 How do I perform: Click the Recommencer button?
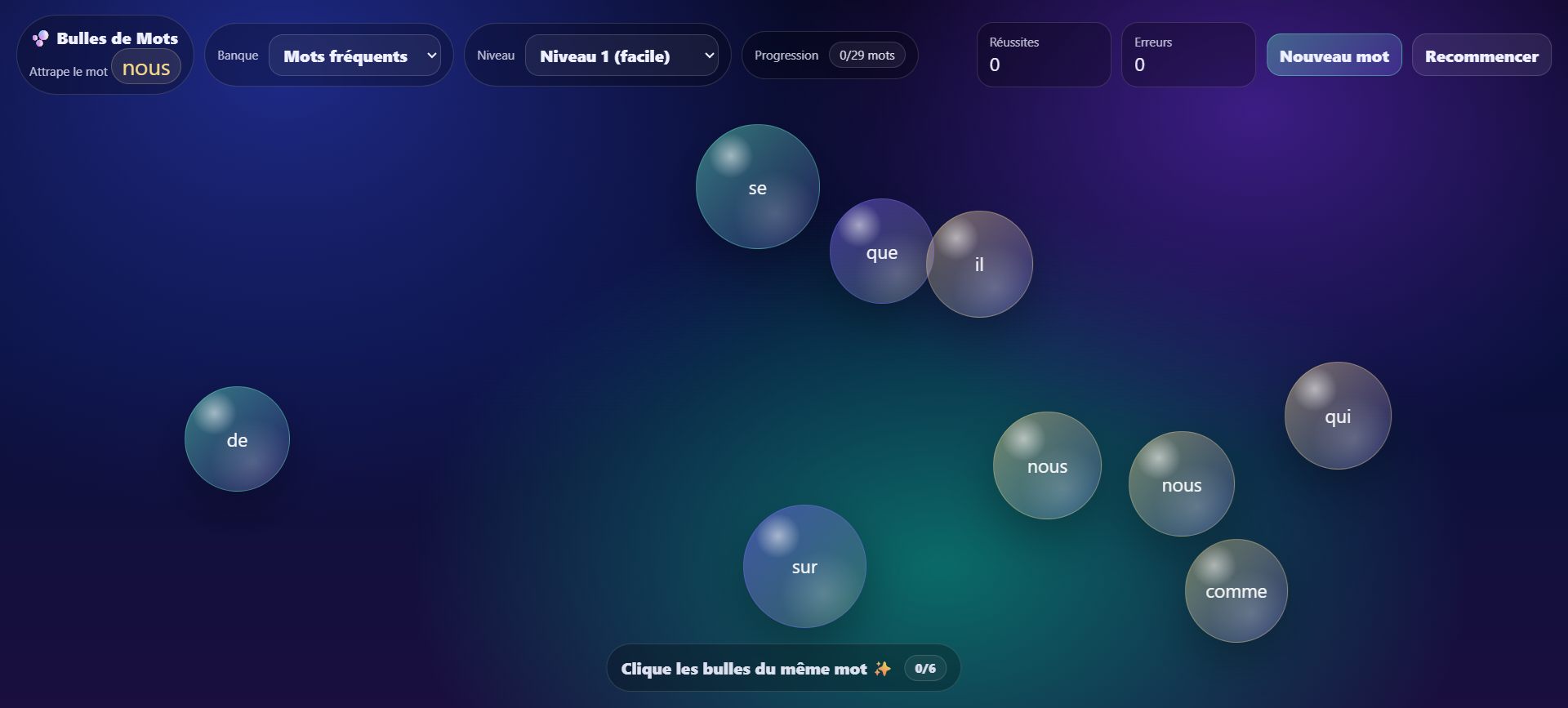click(x=1481, y=56)
